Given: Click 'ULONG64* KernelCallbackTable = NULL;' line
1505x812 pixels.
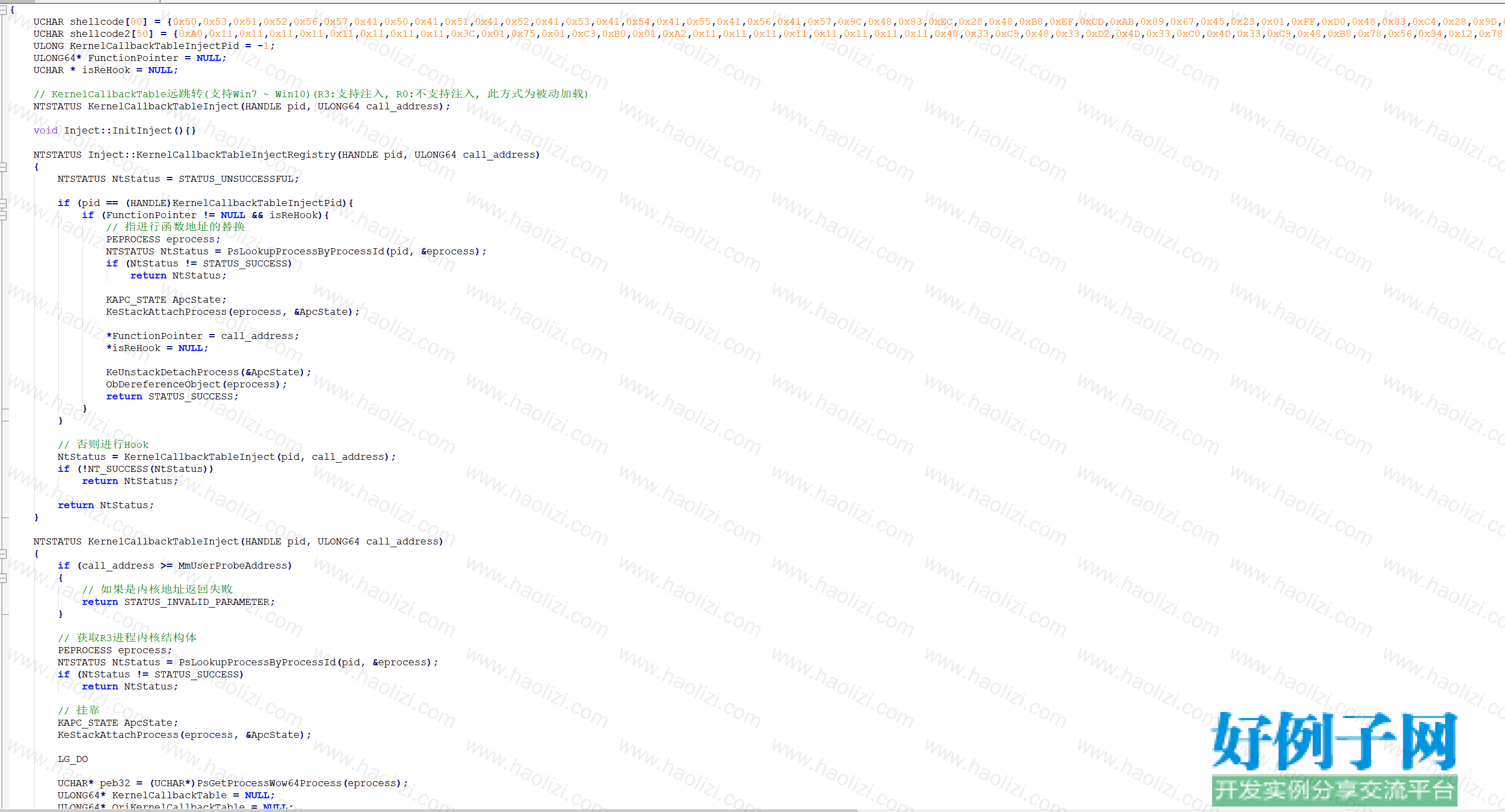Looking at the screenshot, I should click(x=166, y=796).
